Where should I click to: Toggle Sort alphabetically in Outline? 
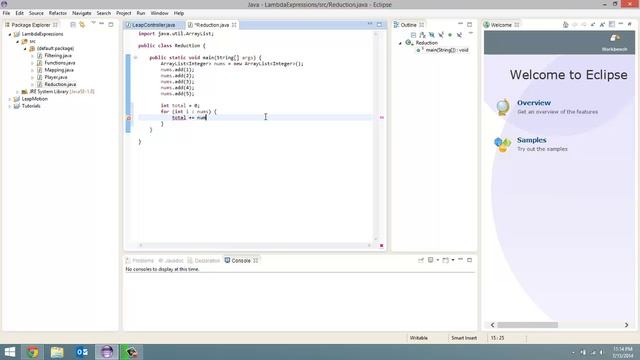[422, 35]
